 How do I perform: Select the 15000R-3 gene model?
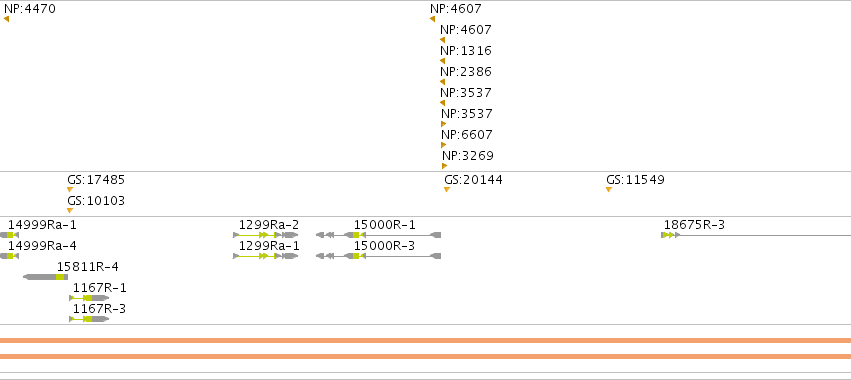coord(378,256)
